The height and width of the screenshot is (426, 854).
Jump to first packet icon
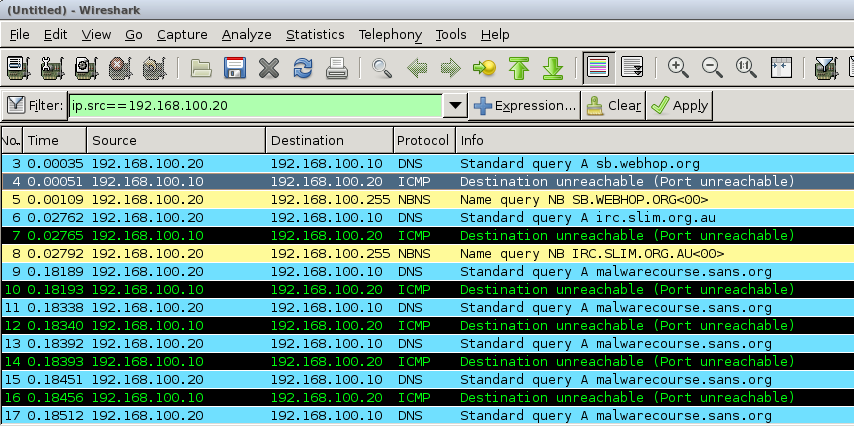(519, 68)
